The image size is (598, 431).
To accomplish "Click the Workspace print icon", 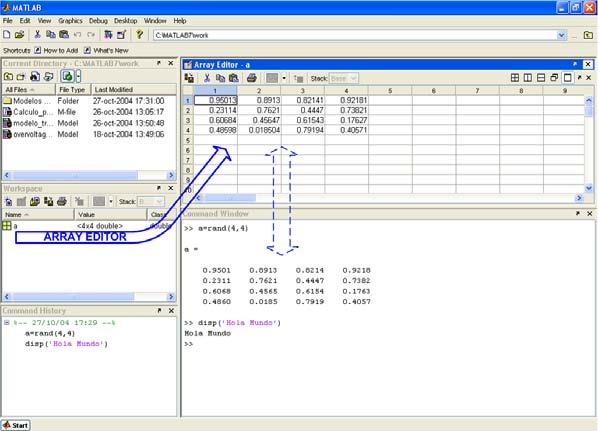I will pyautogui.click(x=62, y=201).
